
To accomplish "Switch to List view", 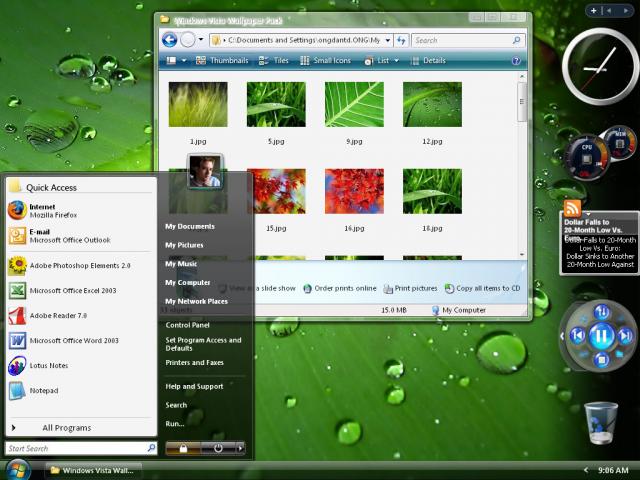I will point(376,60).
